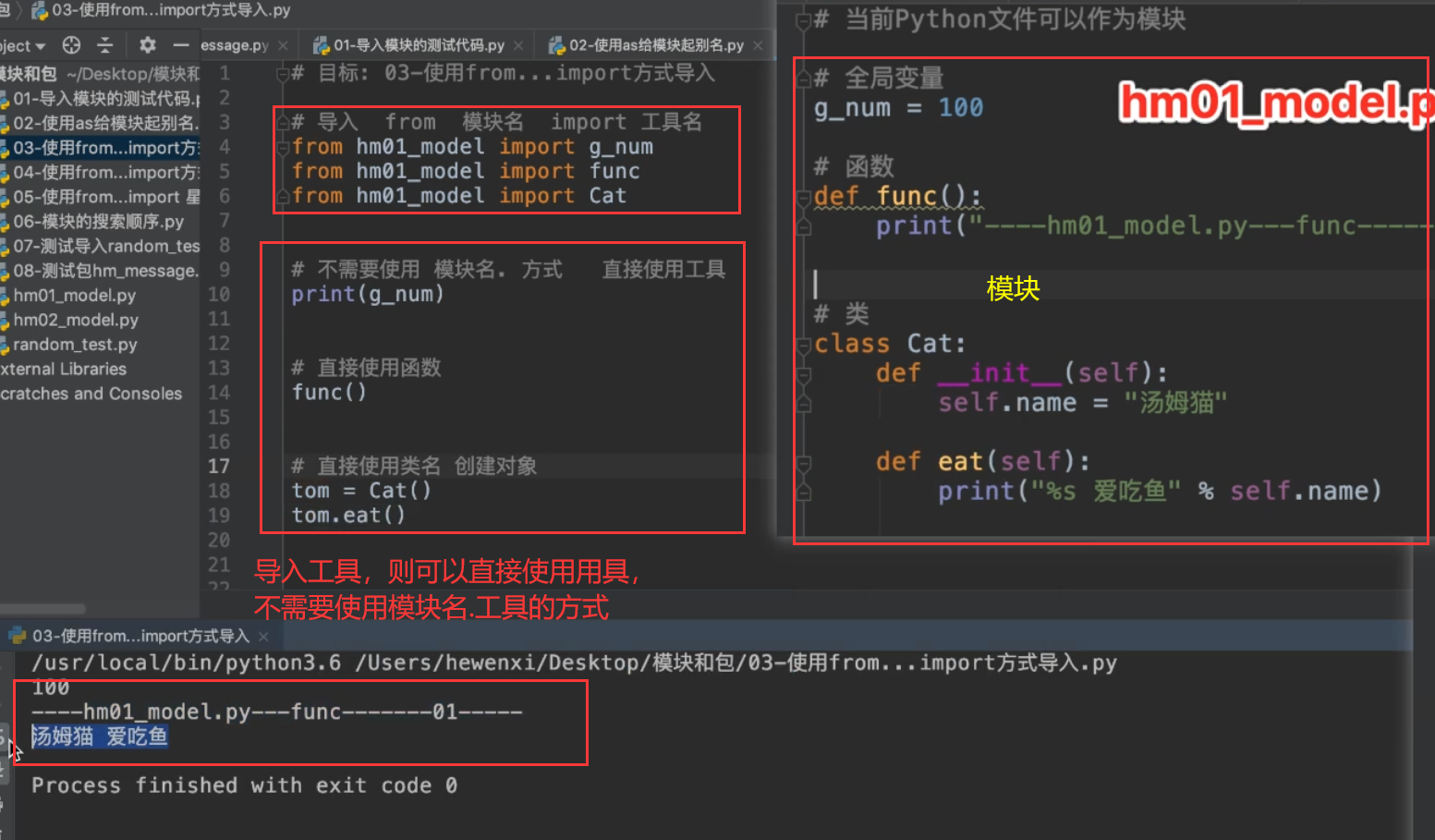The image size is (1435, 840).
Task: Click Python icon on the run tab
Action: click(17, 636)
